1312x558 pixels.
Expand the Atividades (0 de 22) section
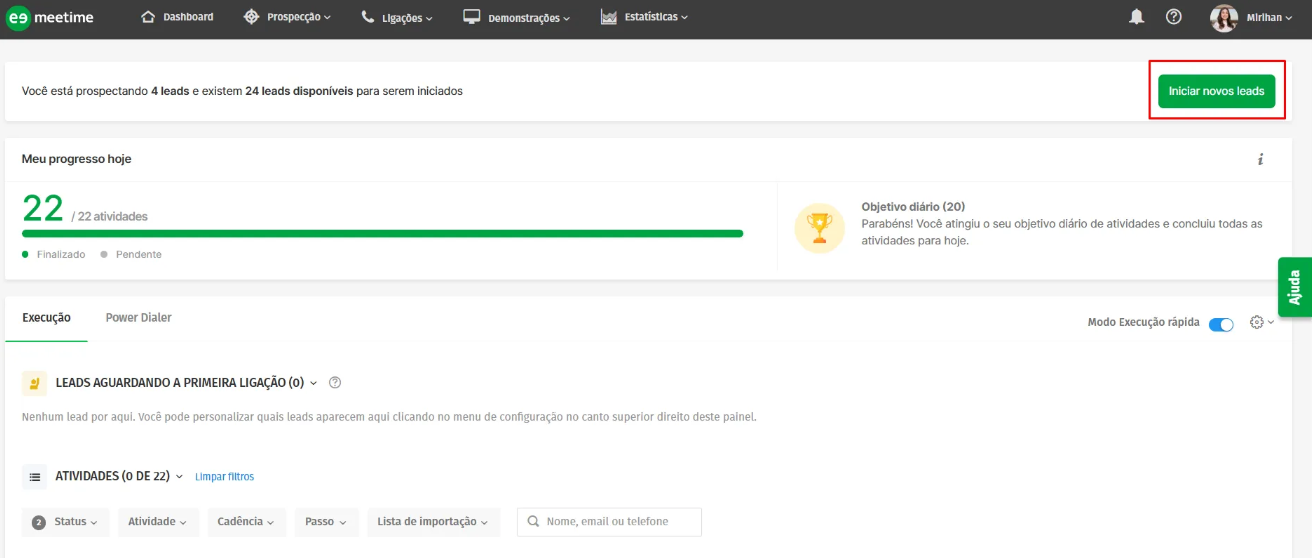[119, 477]
